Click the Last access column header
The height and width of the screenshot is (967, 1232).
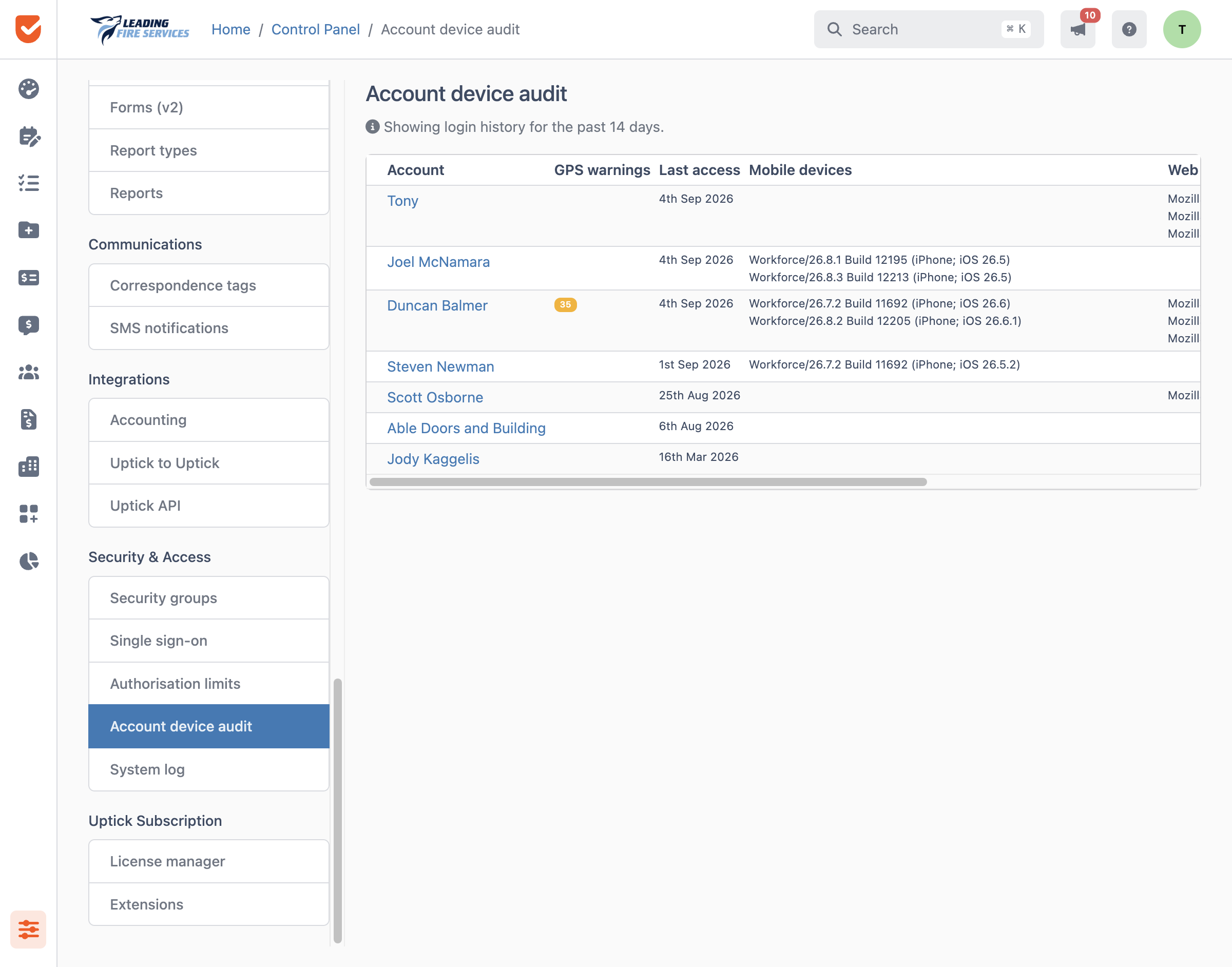pyautogui.click(x=699, y=170)
